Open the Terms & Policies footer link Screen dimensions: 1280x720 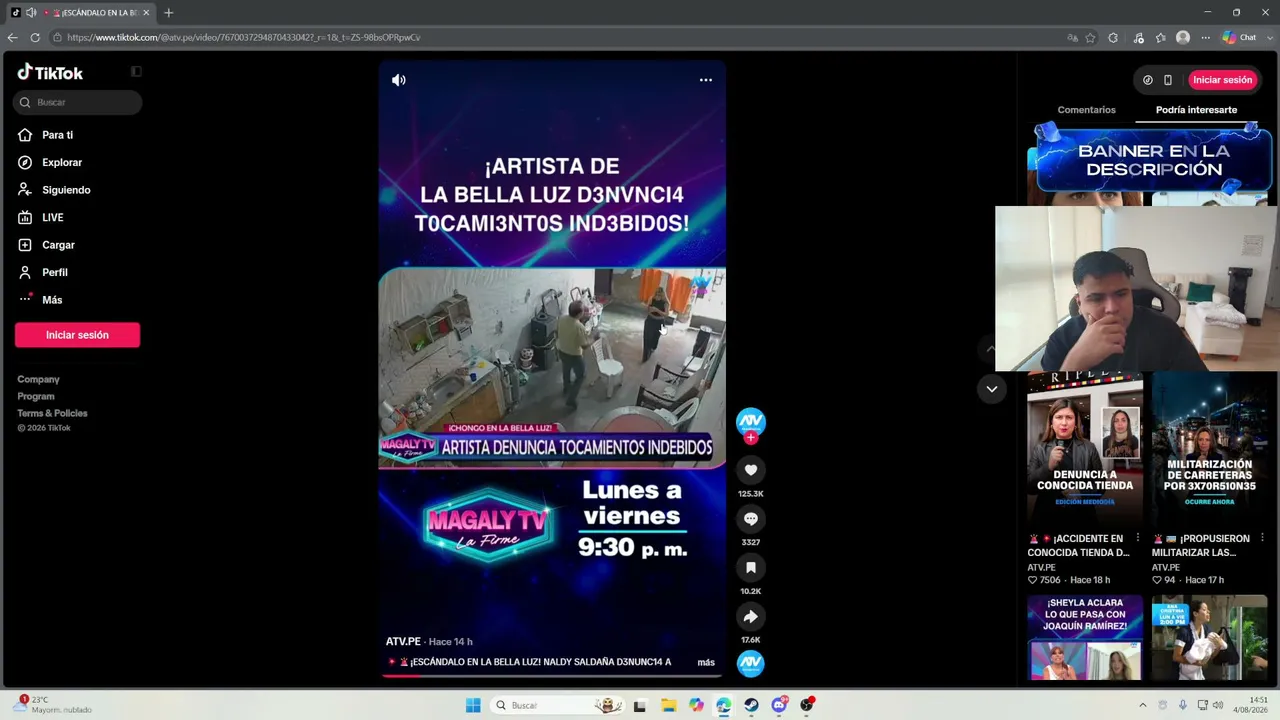click(x=52, y=413)
